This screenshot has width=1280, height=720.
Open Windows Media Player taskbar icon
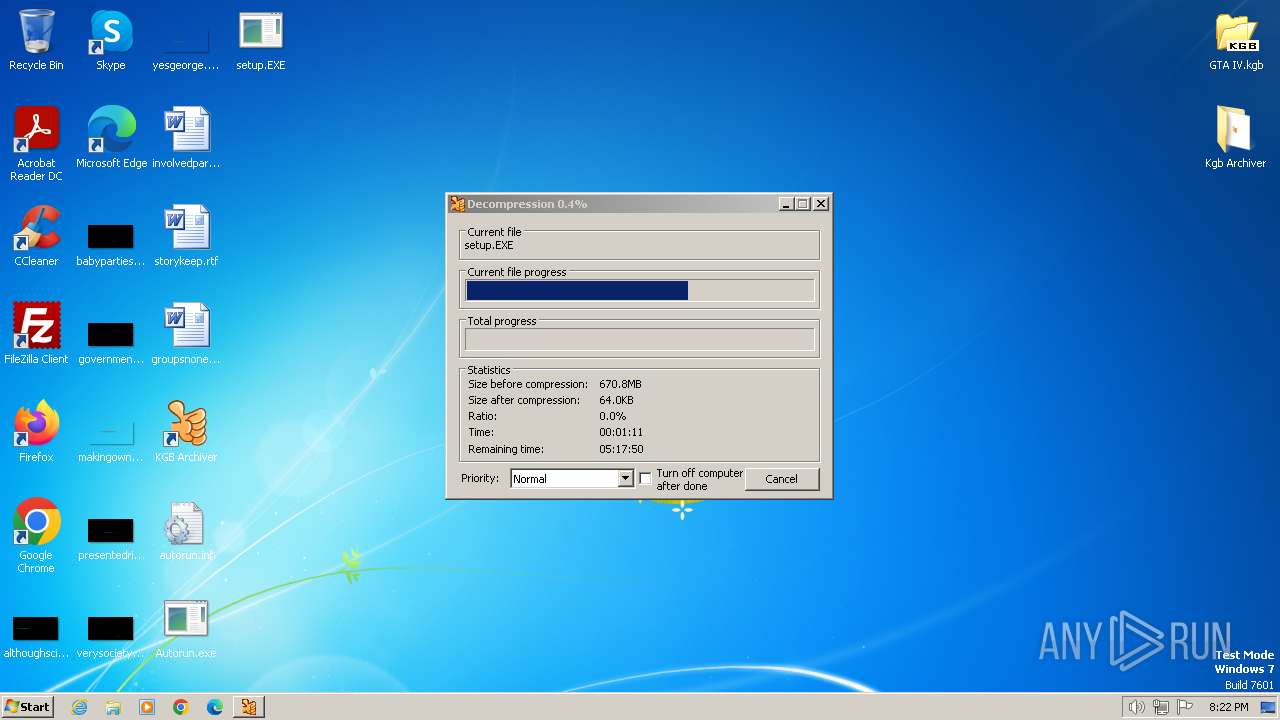pyautogui.click(x=147, y=707)
